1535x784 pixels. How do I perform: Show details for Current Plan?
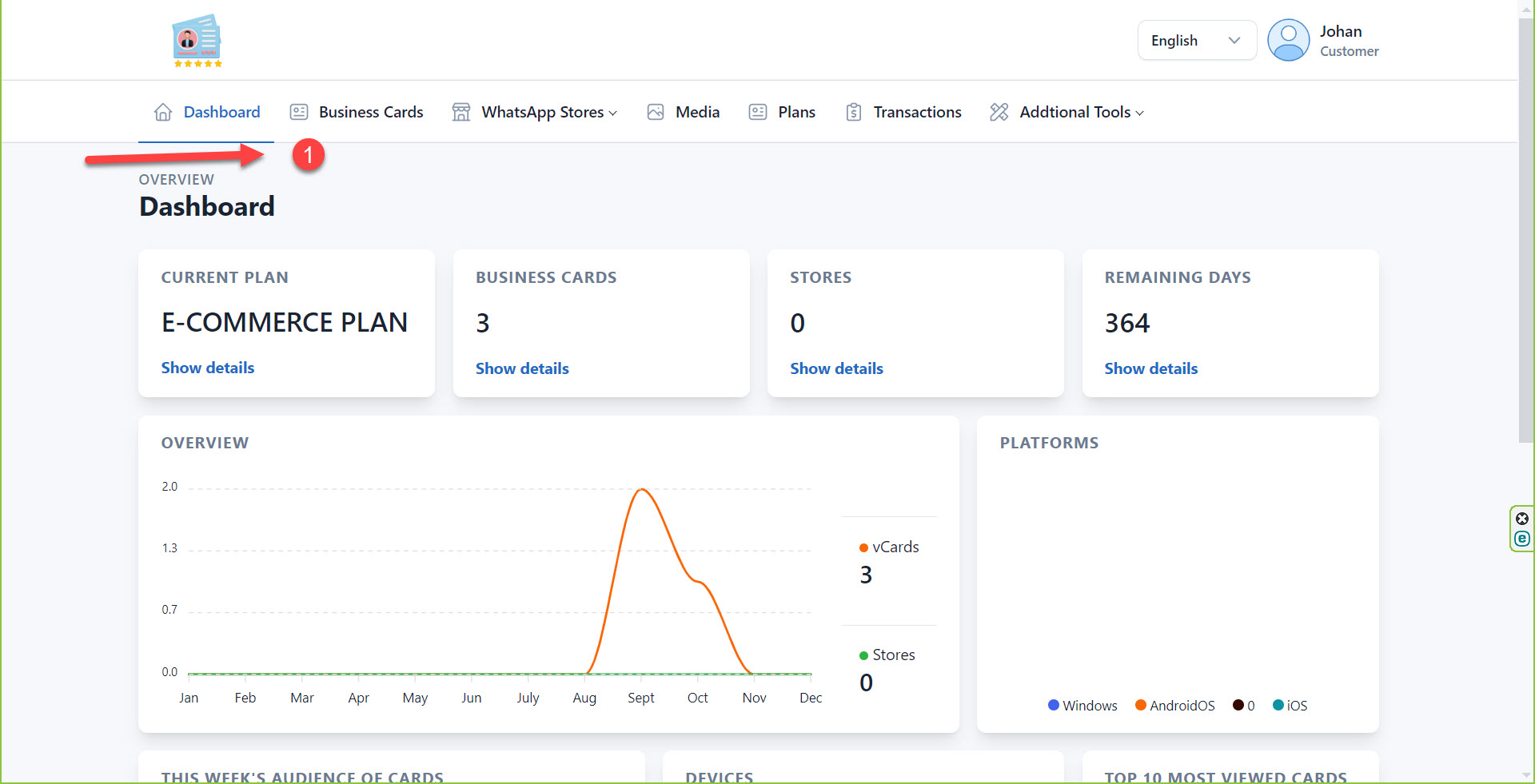pyautogui.click(x=208, y=368)
